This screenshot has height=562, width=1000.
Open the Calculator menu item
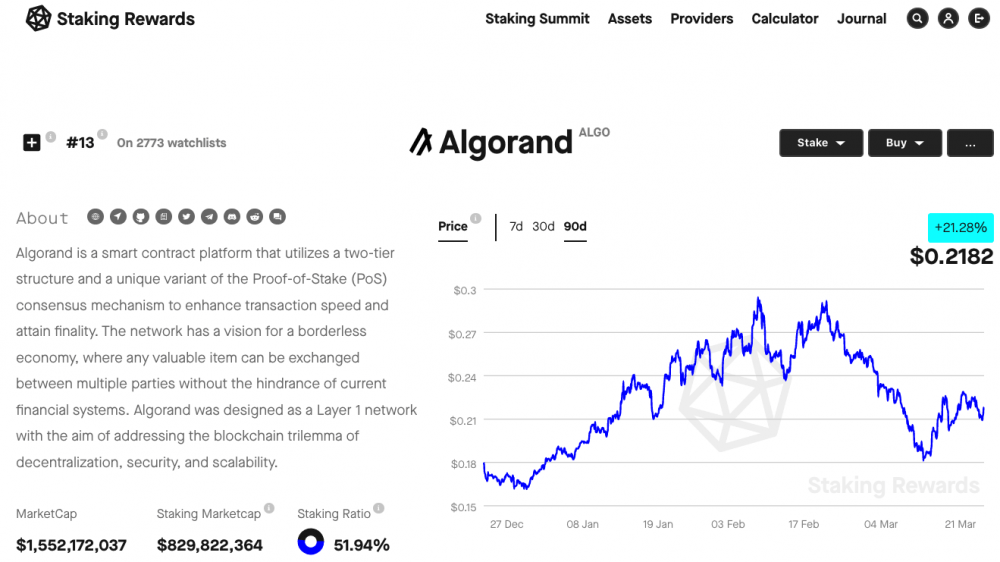tap(784, 19)
